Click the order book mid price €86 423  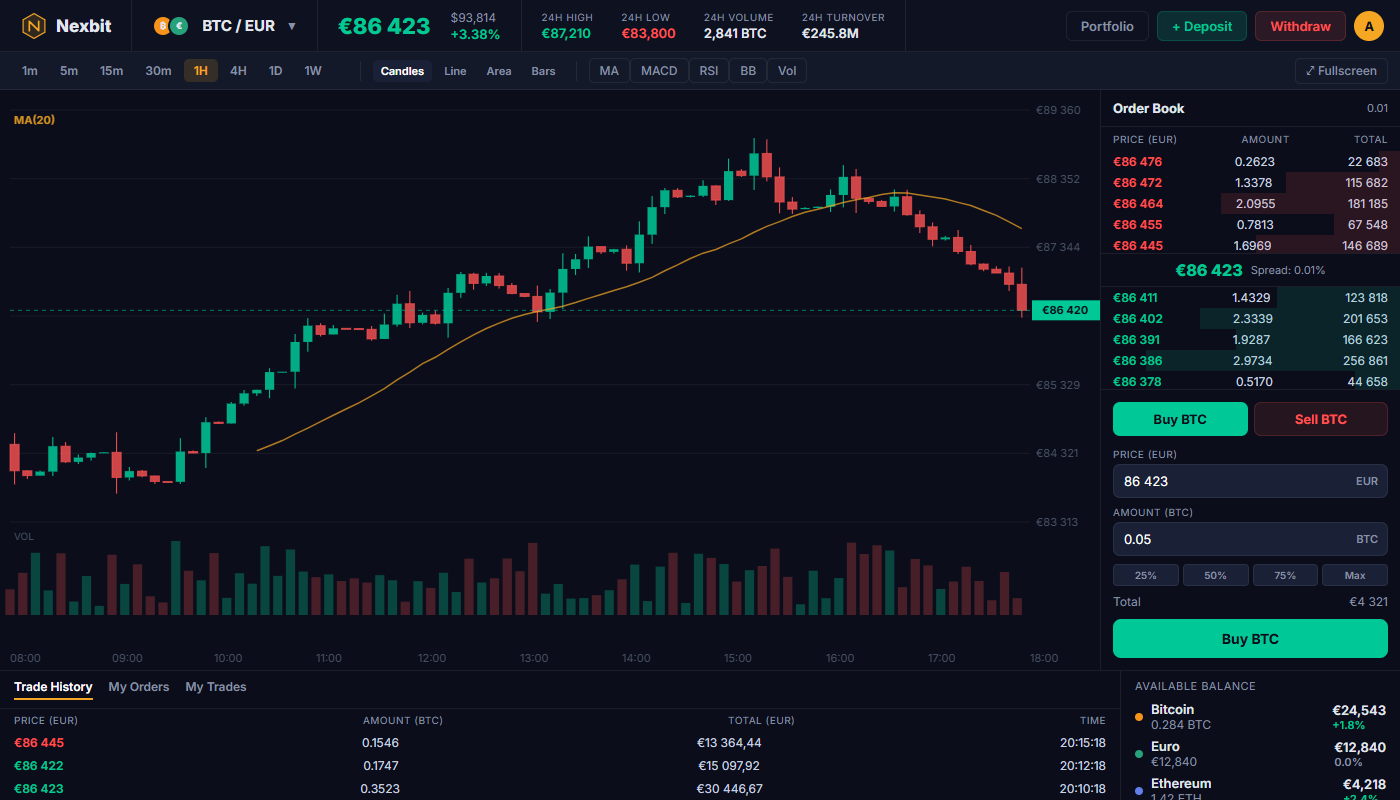[x=1209, y=270]
